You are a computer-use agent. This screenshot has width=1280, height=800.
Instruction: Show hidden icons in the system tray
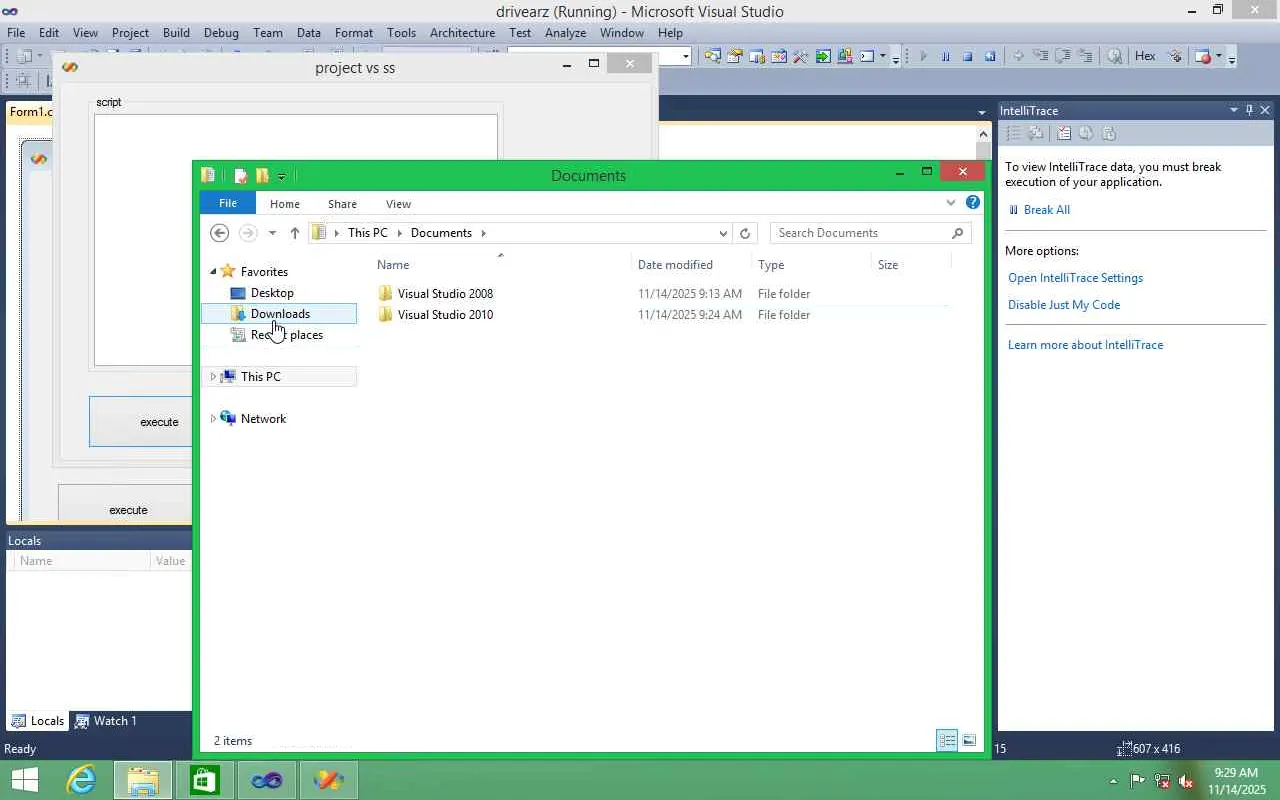(1114, 781)
